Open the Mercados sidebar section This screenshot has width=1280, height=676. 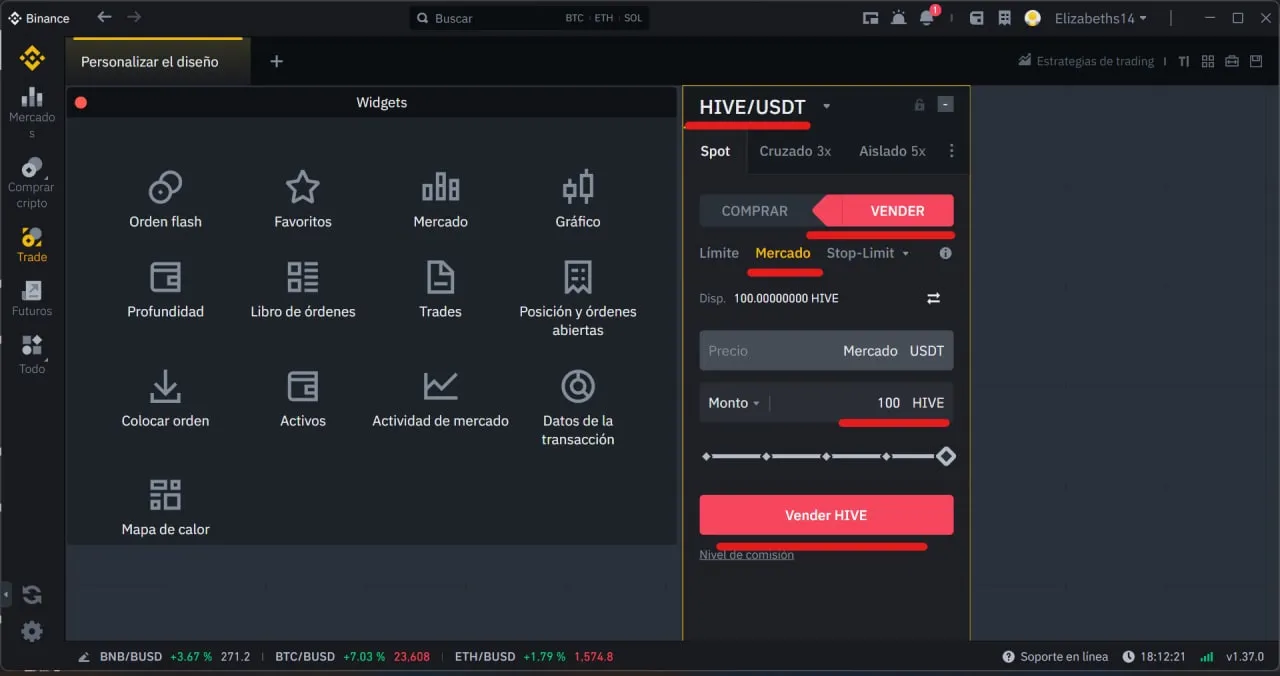32,112
